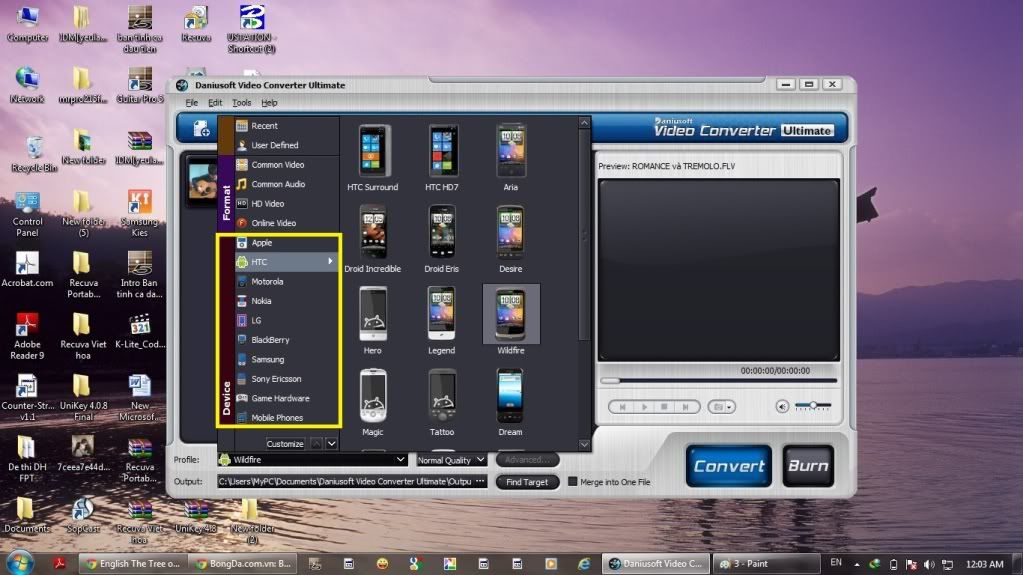Screen dimensions: 1023x575
Task: Move category list up with arrow
Action: point(316,444)
